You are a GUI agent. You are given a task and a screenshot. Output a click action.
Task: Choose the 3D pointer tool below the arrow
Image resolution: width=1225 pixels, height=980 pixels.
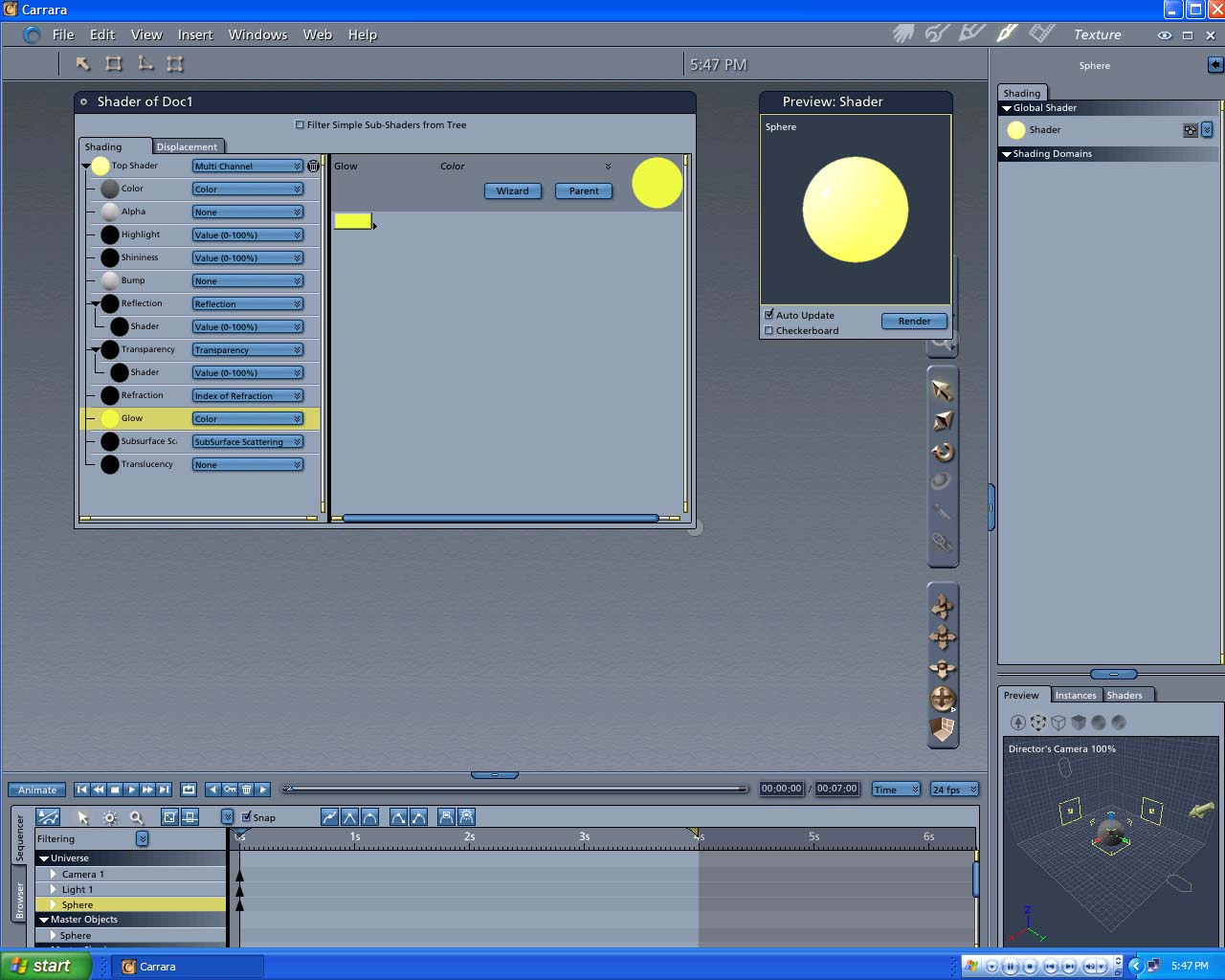coord(942,420)
